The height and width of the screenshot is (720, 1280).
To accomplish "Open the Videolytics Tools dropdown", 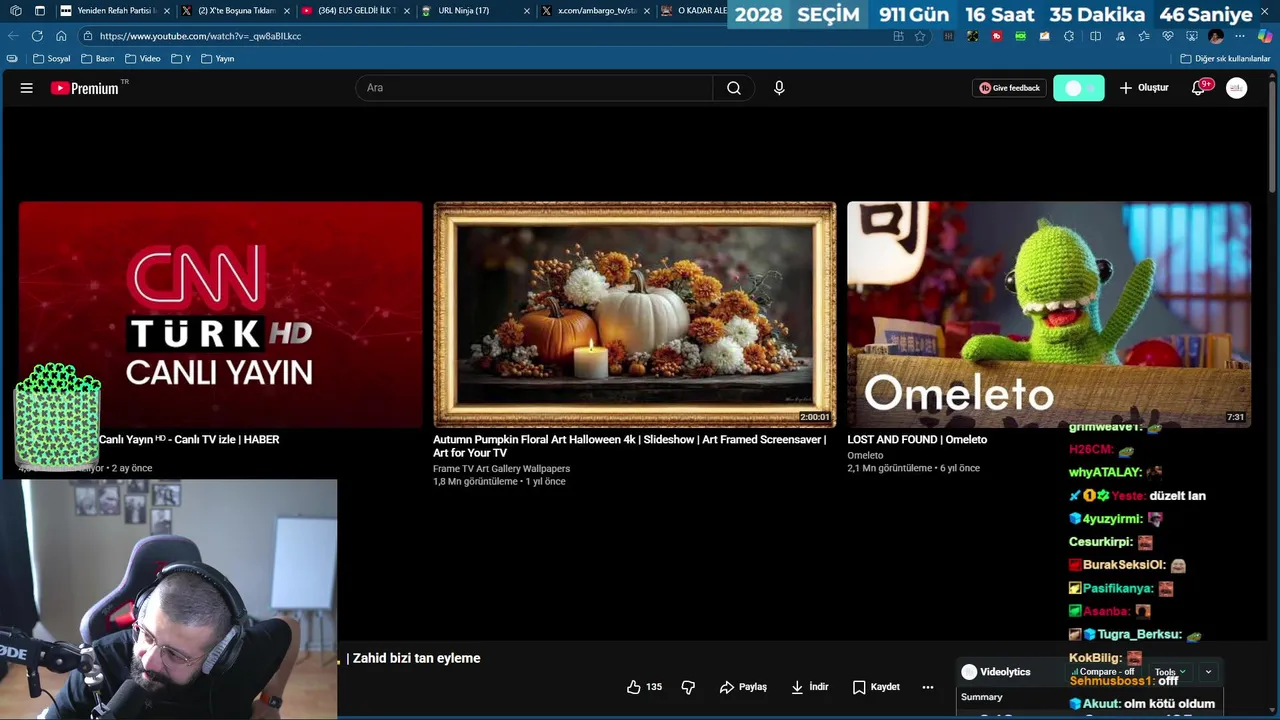I will point(1170,672).
